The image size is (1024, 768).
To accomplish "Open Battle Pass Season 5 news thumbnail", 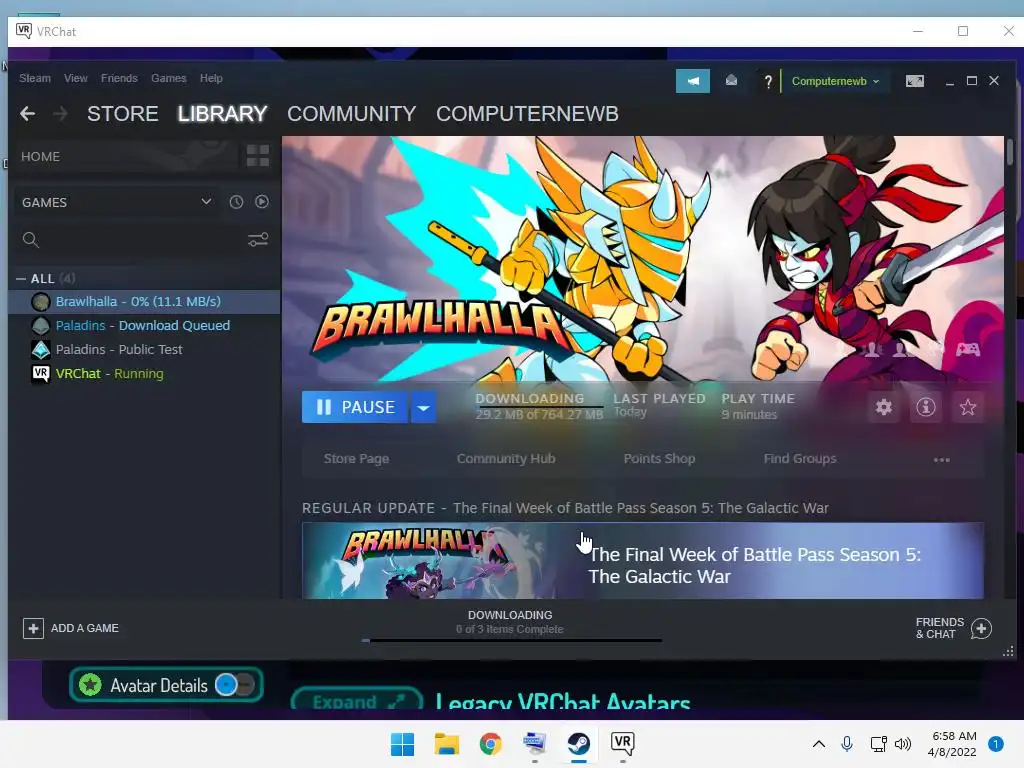I will pos(431,561).
